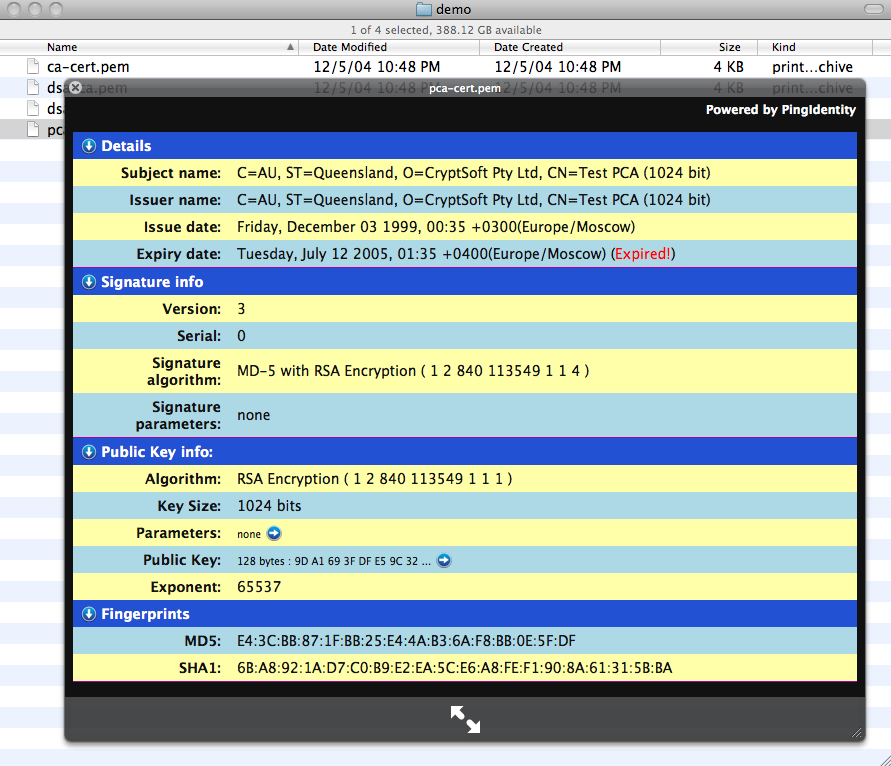Click the SHA1 fingerprint value
Image resolution: width=891 pixels, height=766 pixels.
tap(454, 668)
